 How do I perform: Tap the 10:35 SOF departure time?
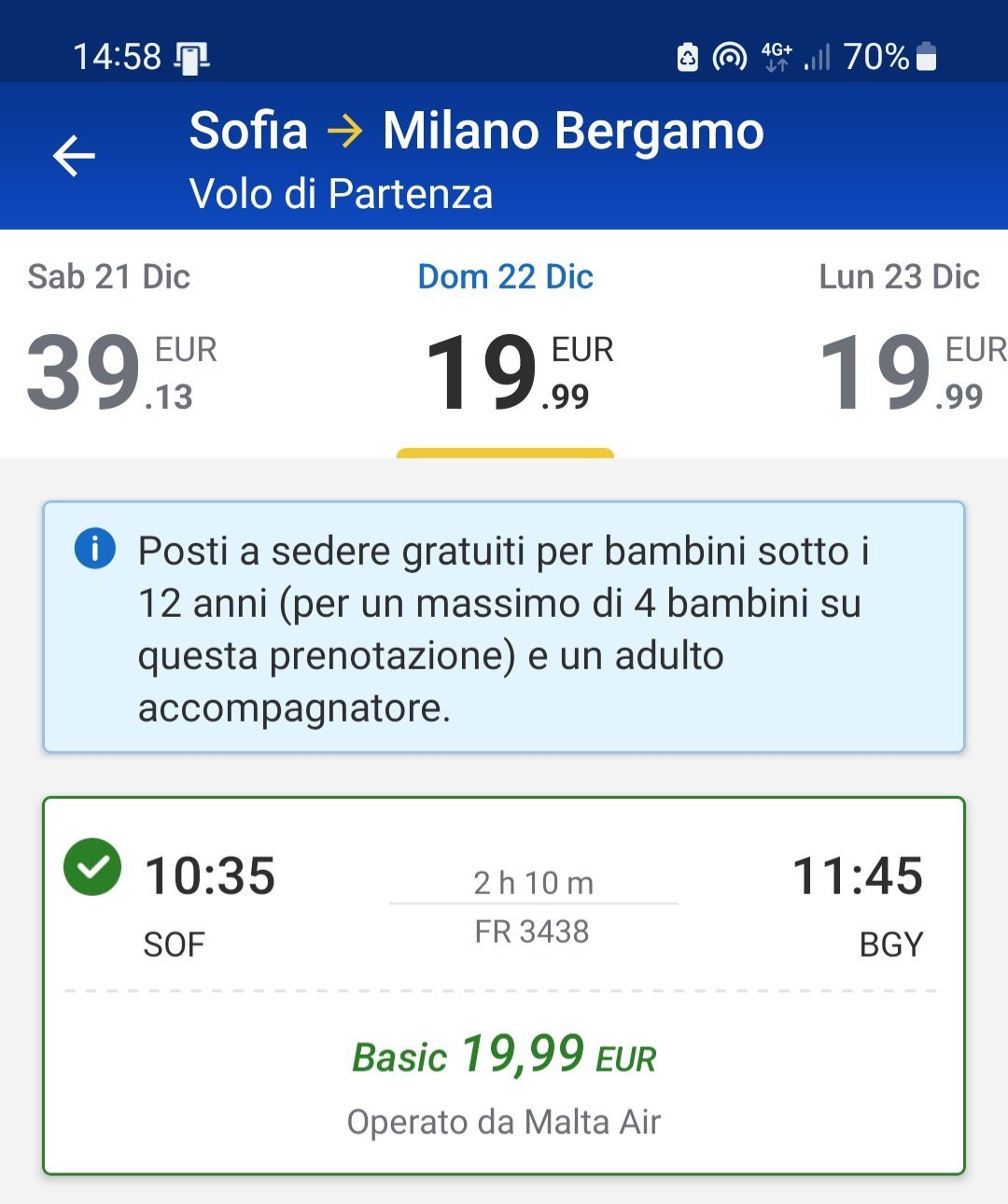[210, 877]
